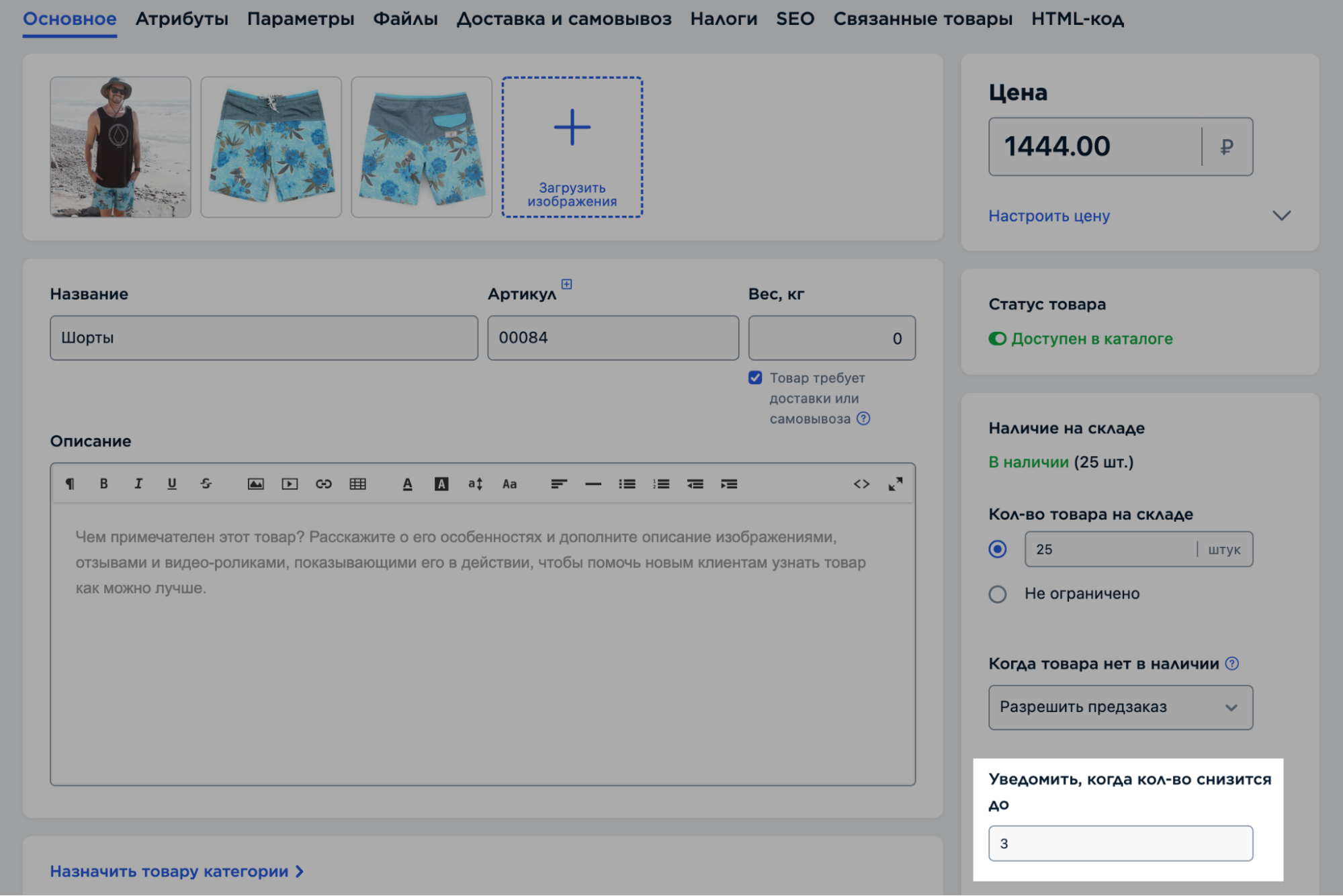Image resolution: width=1343 pixels, height=896 pixels.
Task: Expand the Настроить цену chevron
Action: click(1282, 216)
